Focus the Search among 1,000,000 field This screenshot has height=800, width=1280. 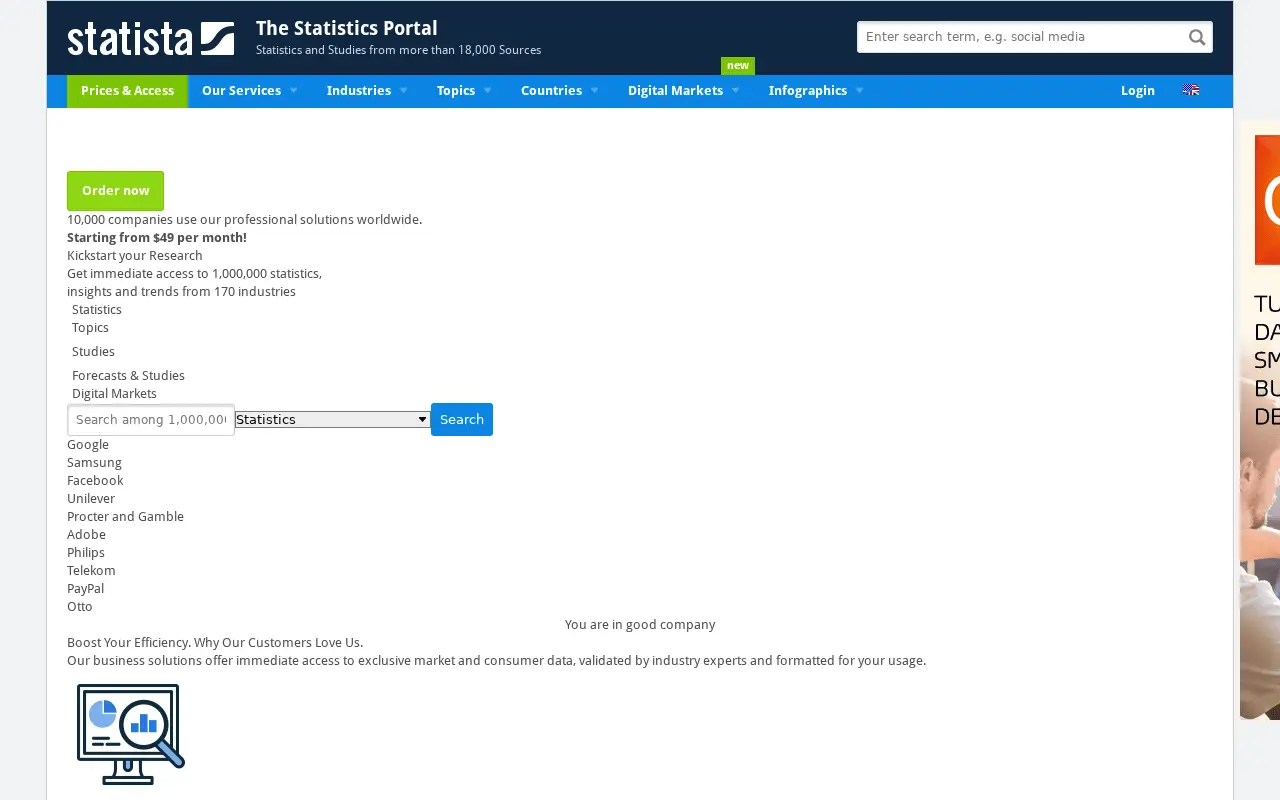click(x=151, y=420)
